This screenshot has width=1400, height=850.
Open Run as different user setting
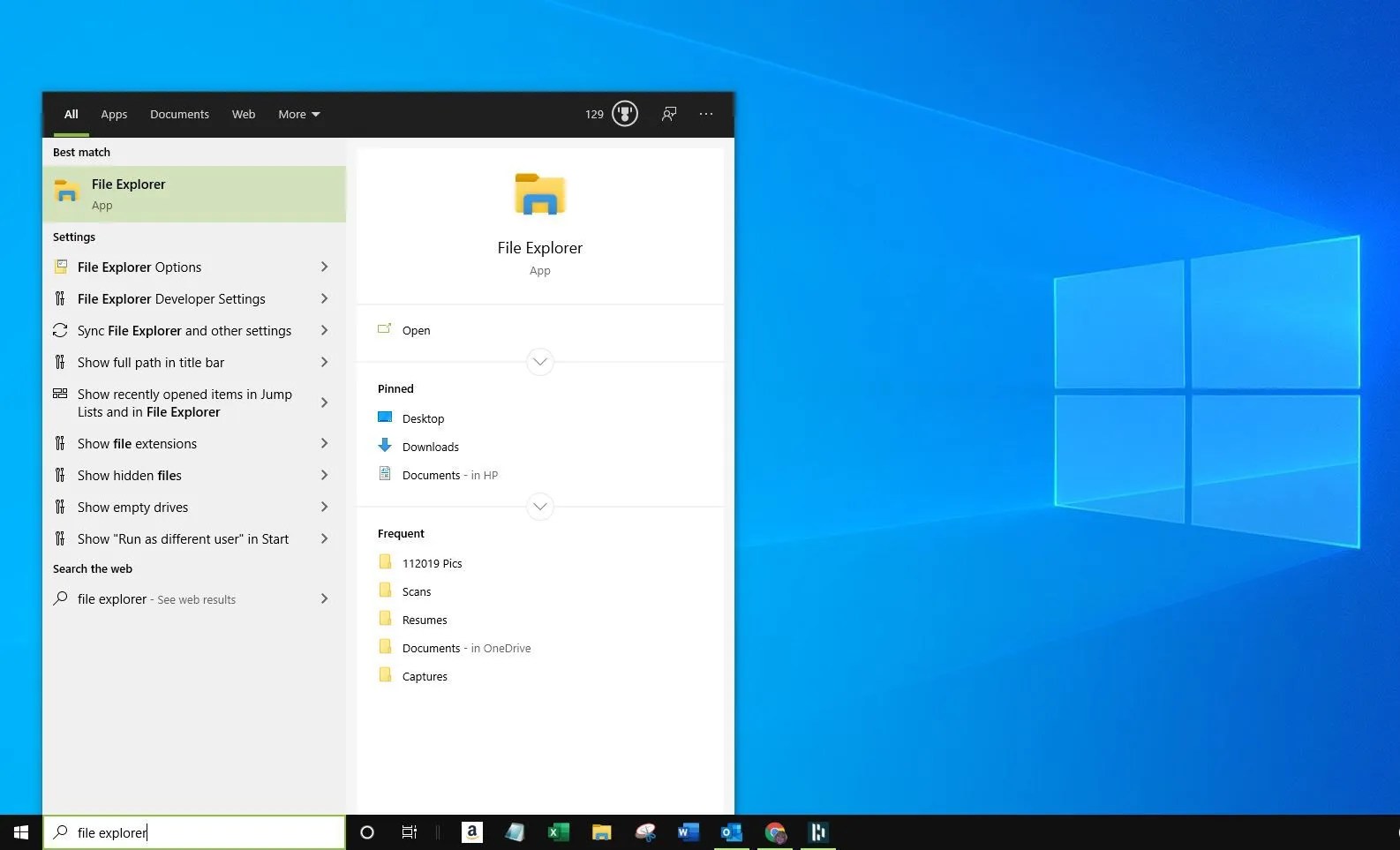pos(194,538)
